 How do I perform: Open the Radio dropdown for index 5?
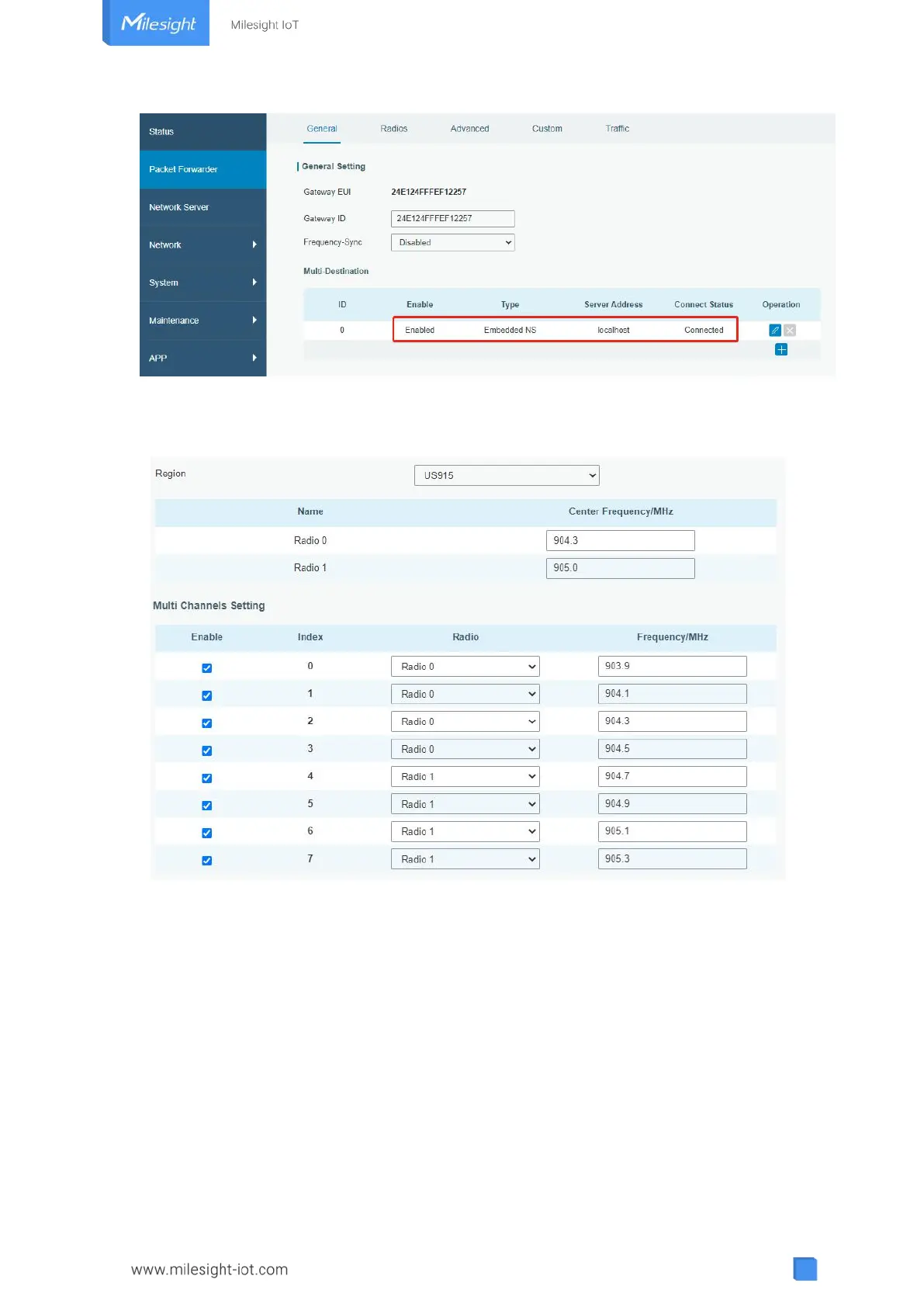[x=465, y=804]
